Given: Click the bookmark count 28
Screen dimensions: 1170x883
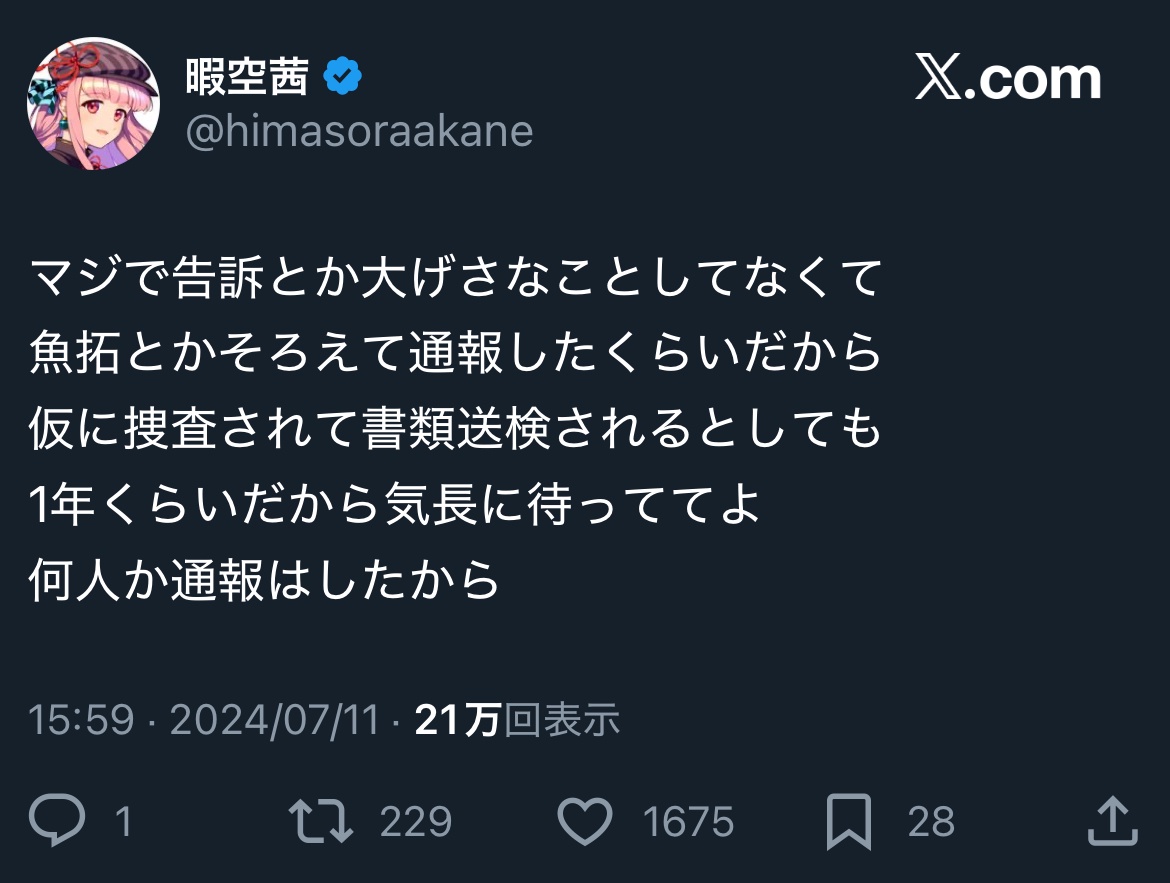Looking at the screenshot, I should pyautogui.click(x=931, y=822).
